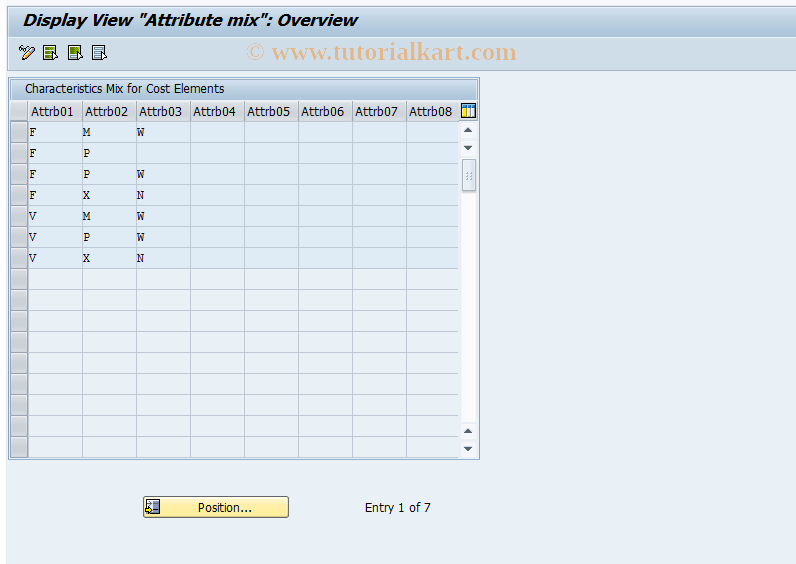Click Attrb03 cell W in F M W row
Screen dimensions: 796x564
[163, 132]
